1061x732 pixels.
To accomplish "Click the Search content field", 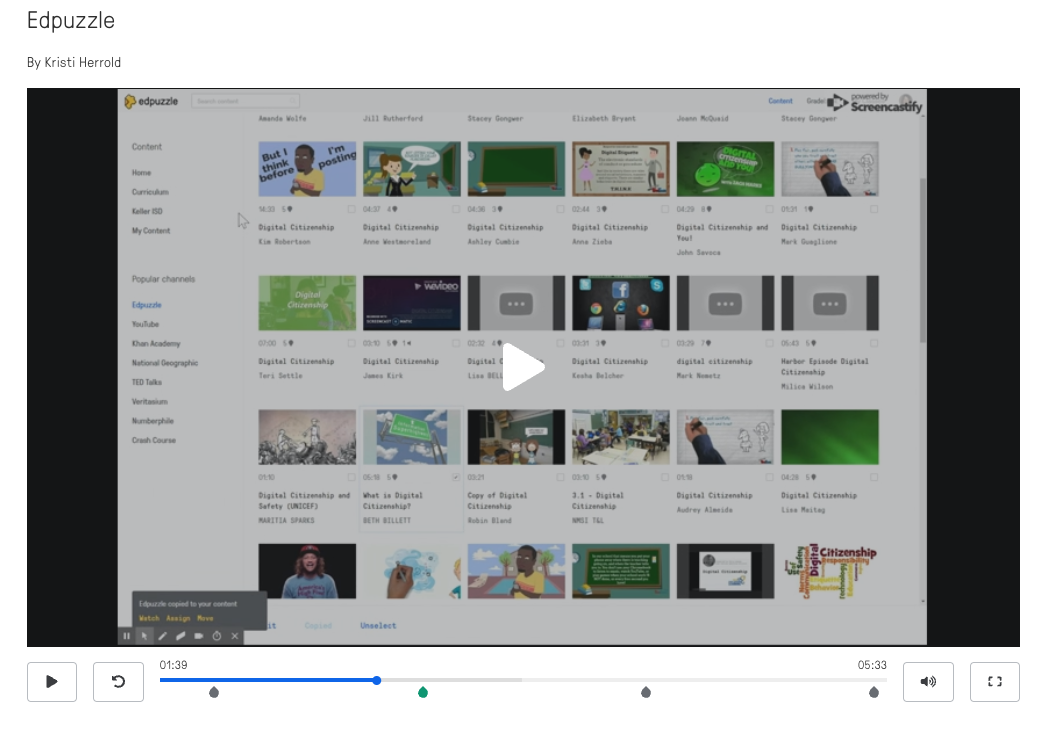I will click(245, 101).
